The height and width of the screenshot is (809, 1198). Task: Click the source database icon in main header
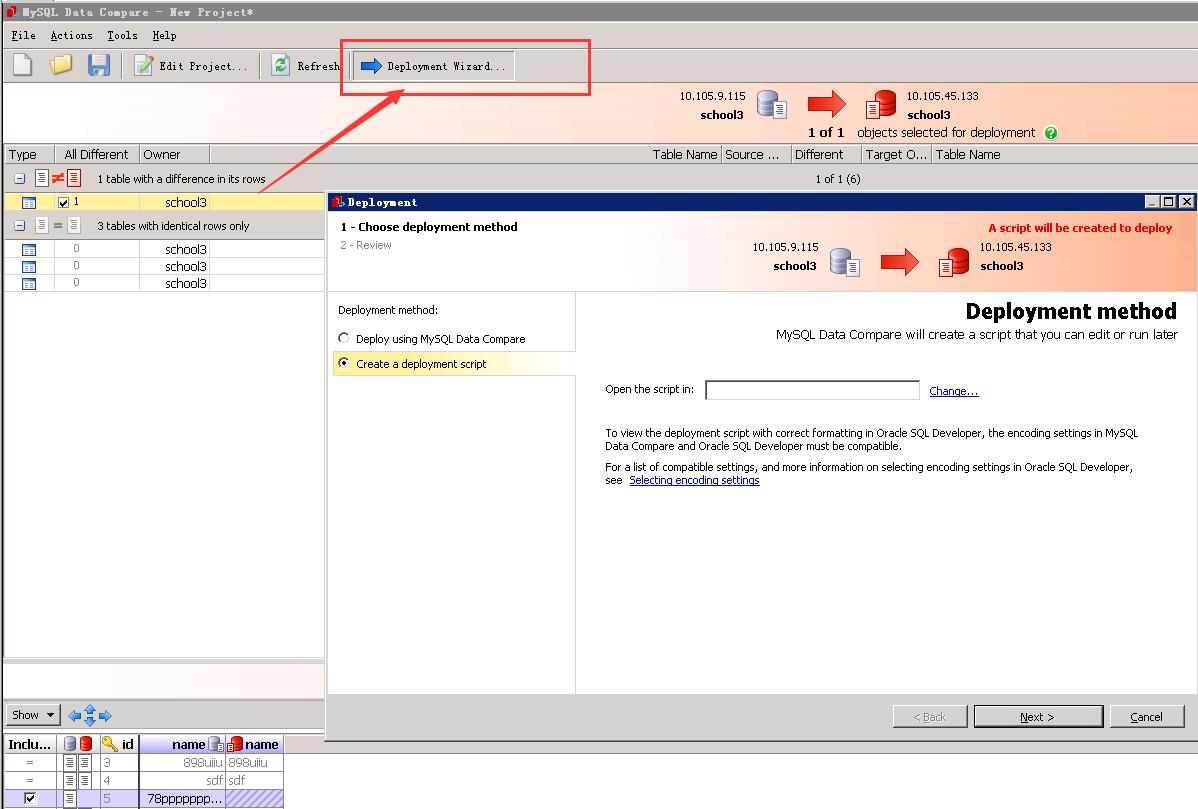(772, 105)
